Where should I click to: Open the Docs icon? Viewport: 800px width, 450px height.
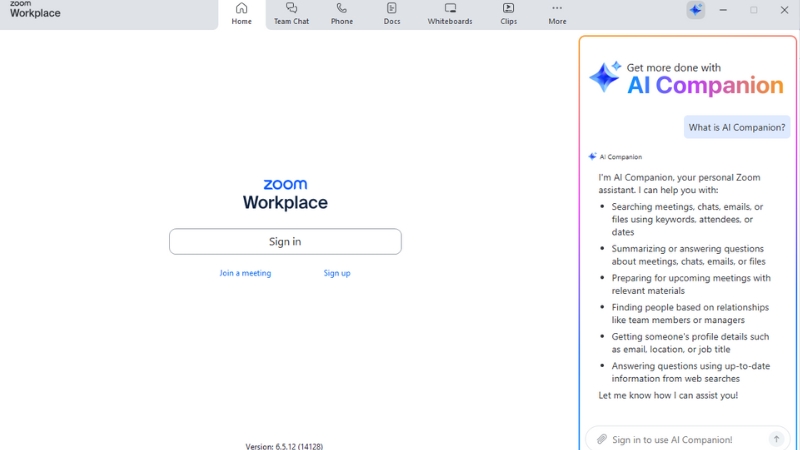[x=392, y=8]
